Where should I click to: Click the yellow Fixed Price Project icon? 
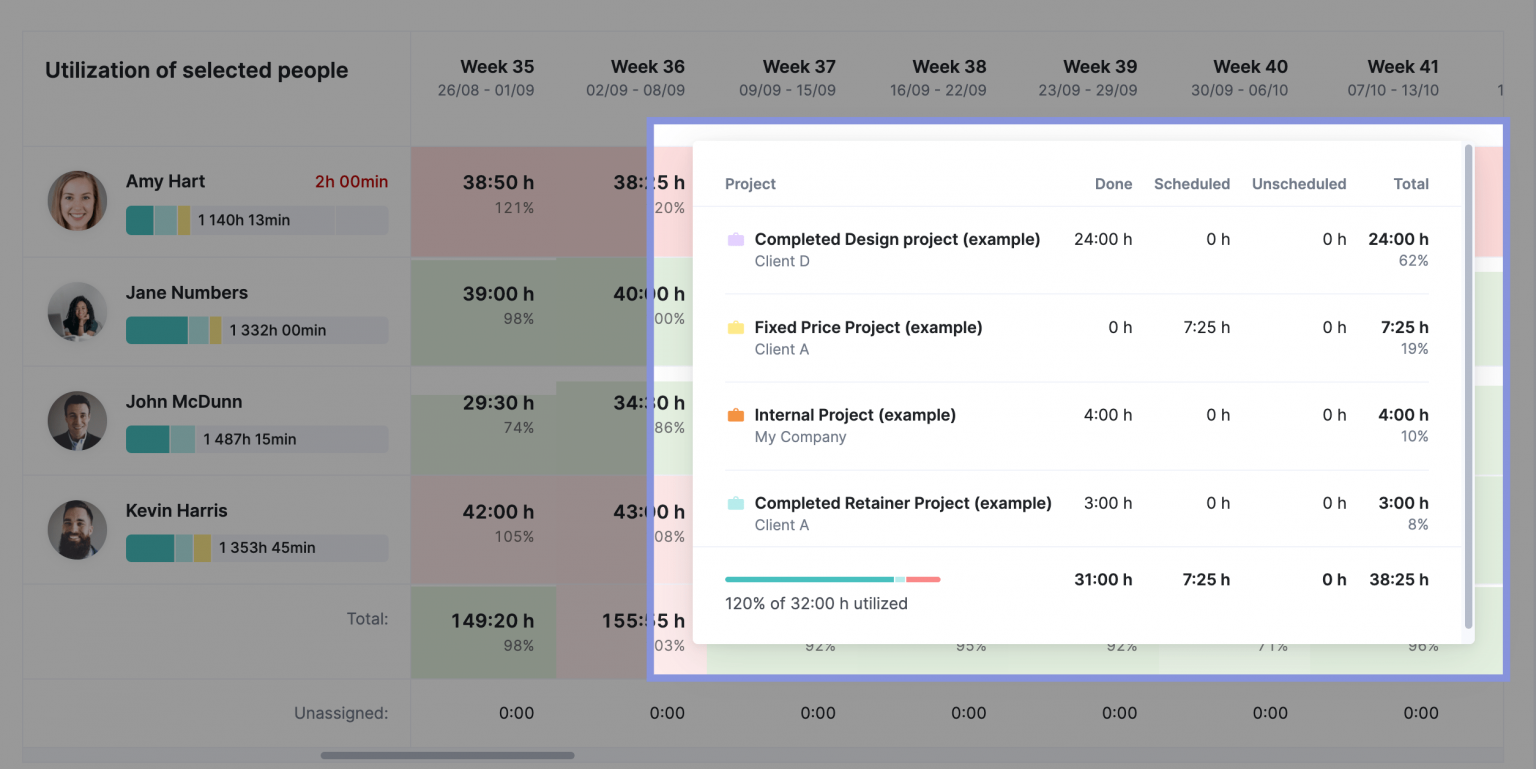[x=736, y=327]
